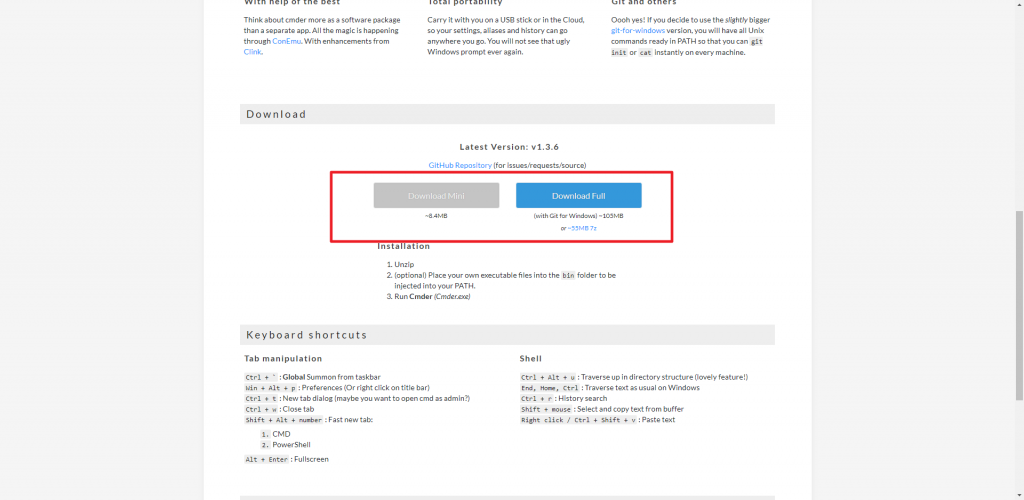Follow the Clink link

[x=252, y=52]
